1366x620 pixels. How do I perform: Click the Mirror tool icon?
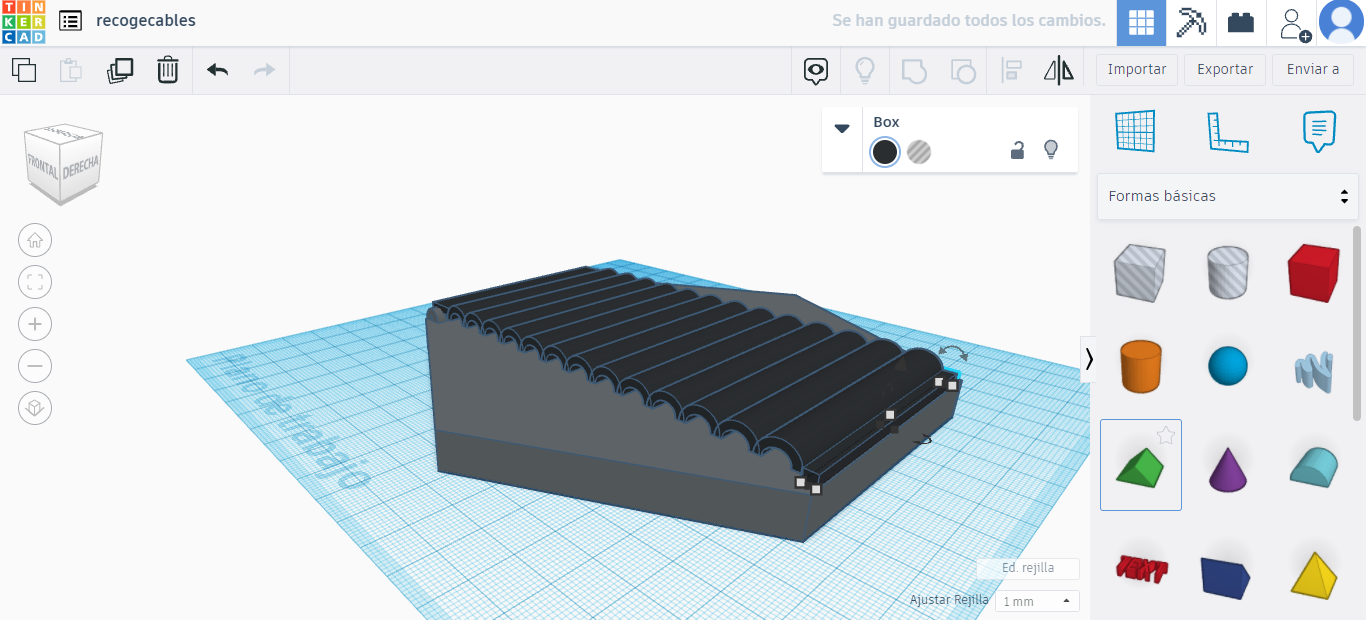tap(1058, 70)
